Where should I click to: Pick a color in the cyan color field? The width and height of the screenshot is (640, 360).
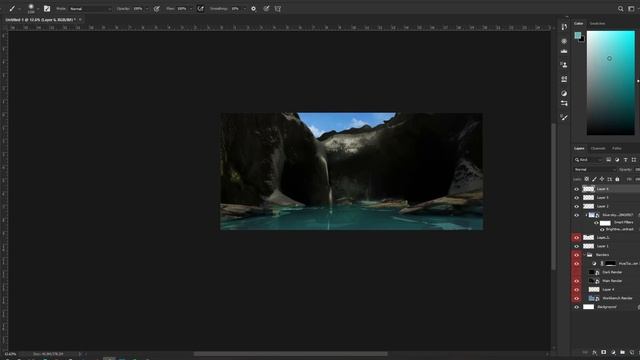tap(611, 83)
